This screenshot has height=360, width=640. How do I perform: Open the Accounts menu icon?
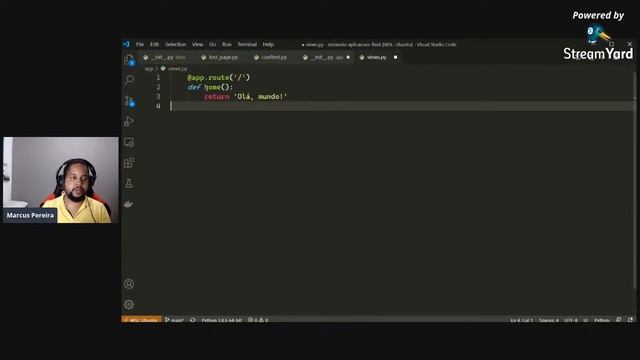[x=129, y=284]
